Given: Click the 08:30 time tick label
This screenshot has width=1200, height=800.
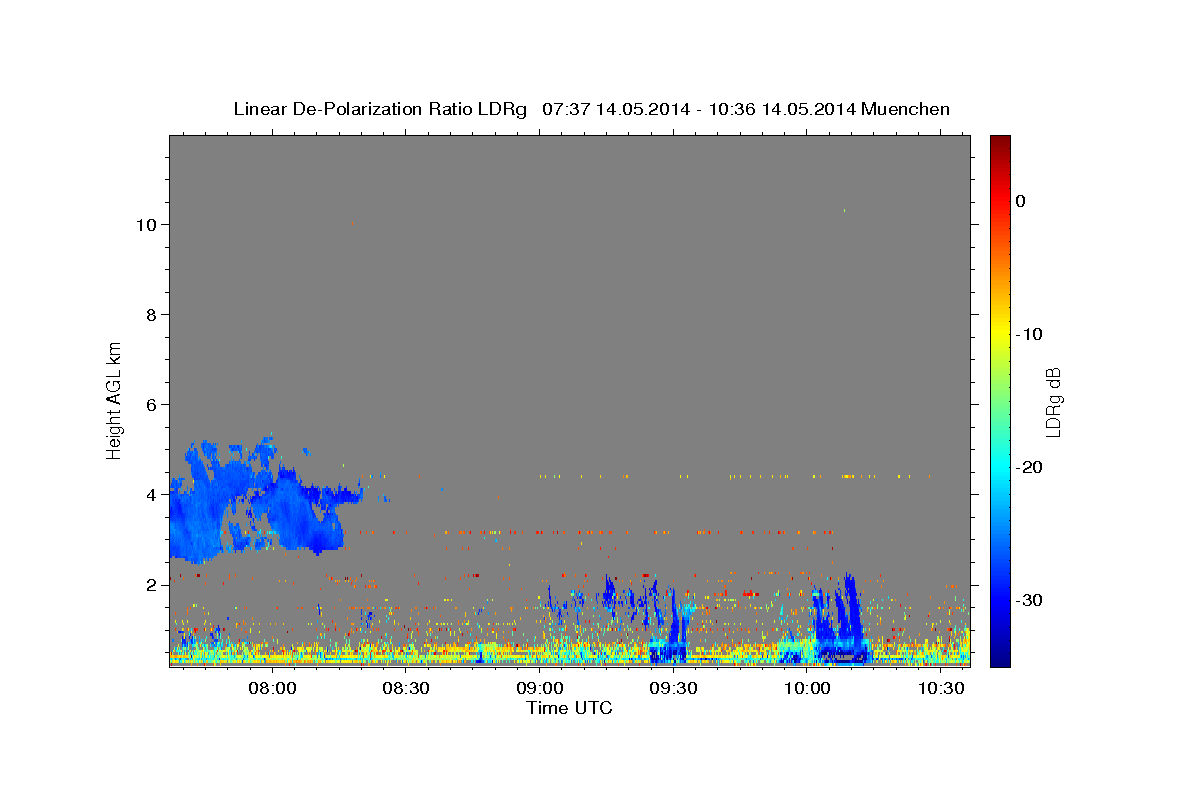Looking at the screenshot, I should click(x=406, y=688).
